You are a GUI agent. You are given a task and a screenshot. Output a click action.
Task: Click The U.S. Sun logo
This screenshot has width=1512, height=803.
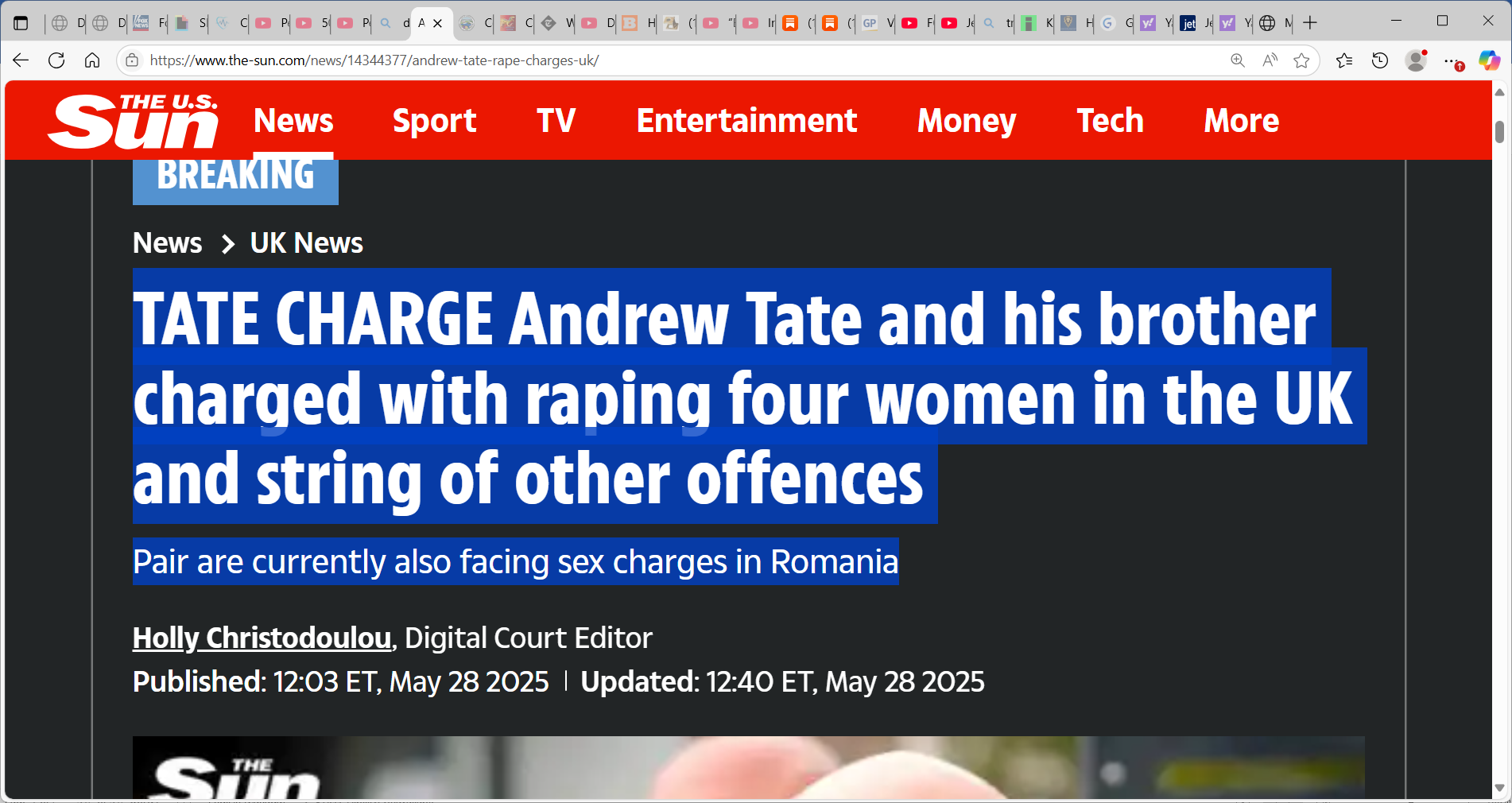(133, 121)
